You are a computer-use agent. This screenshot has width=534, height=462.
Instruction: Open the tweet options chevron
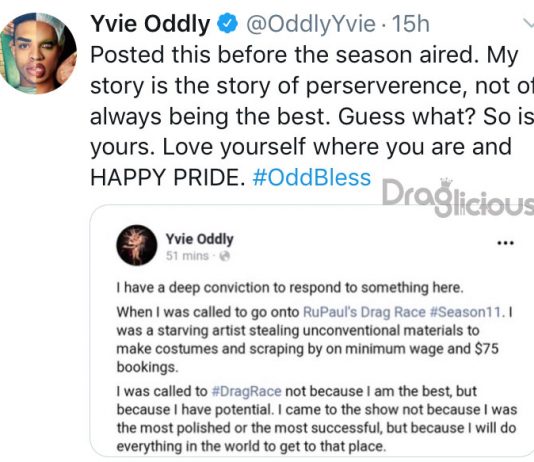coord(528,23)
